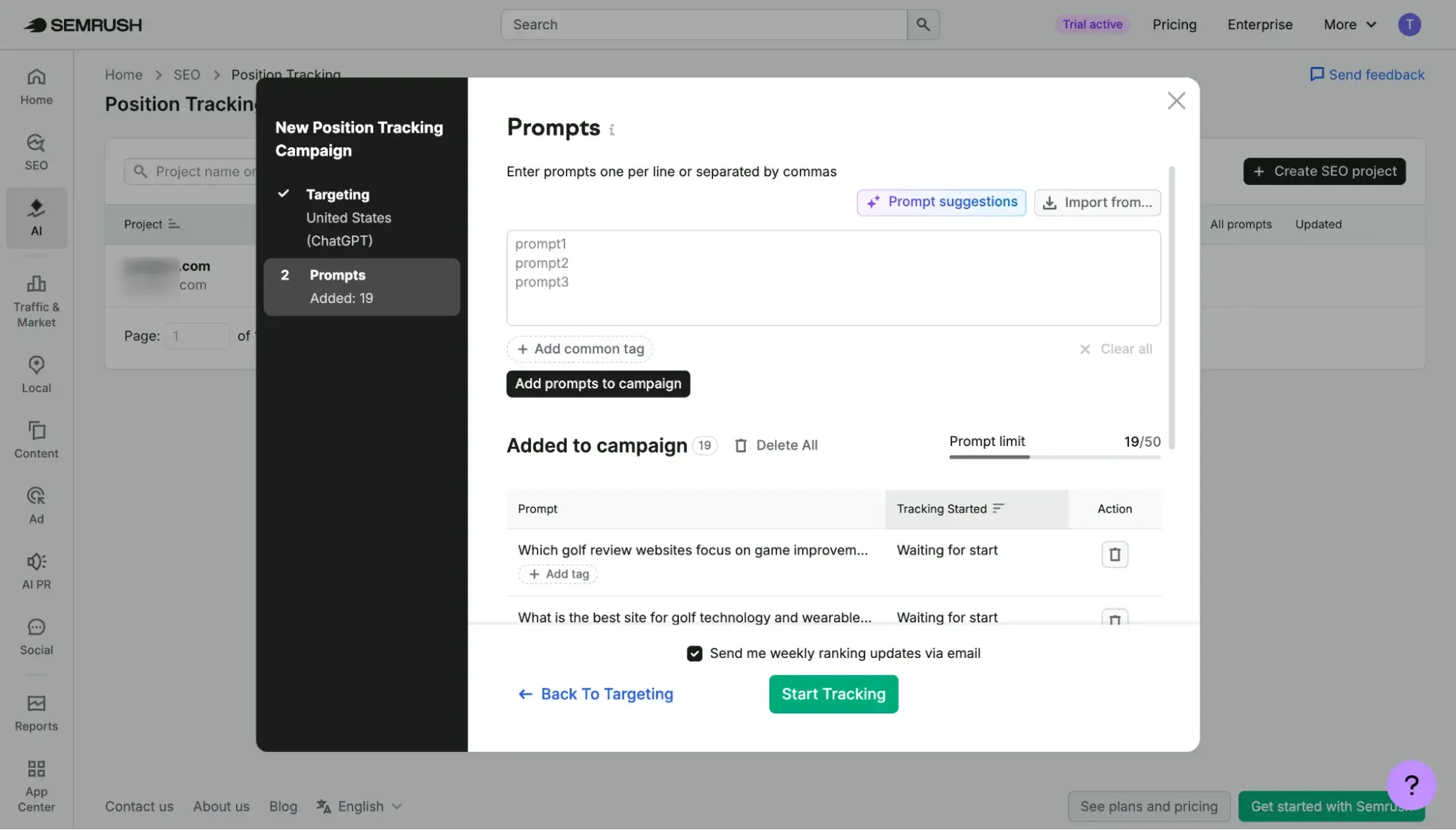
Task: Click the Semrush logo
Action: tap(82, 25)
